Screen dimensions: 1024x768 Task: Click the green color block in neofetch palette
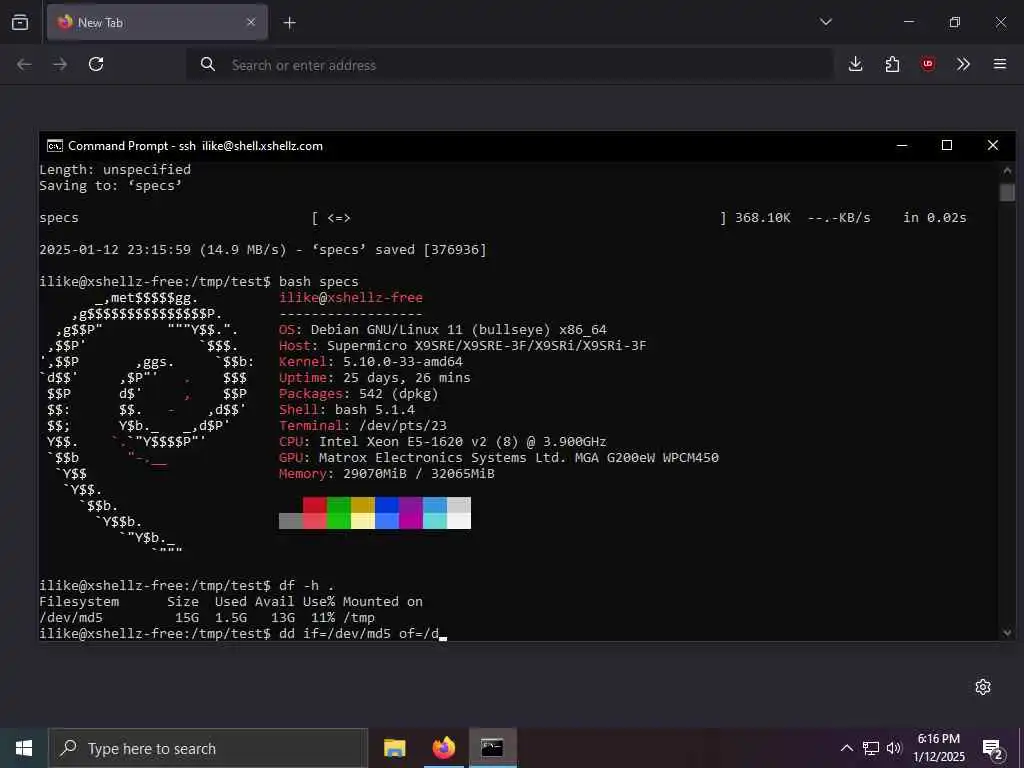click(x=339, y=505)
